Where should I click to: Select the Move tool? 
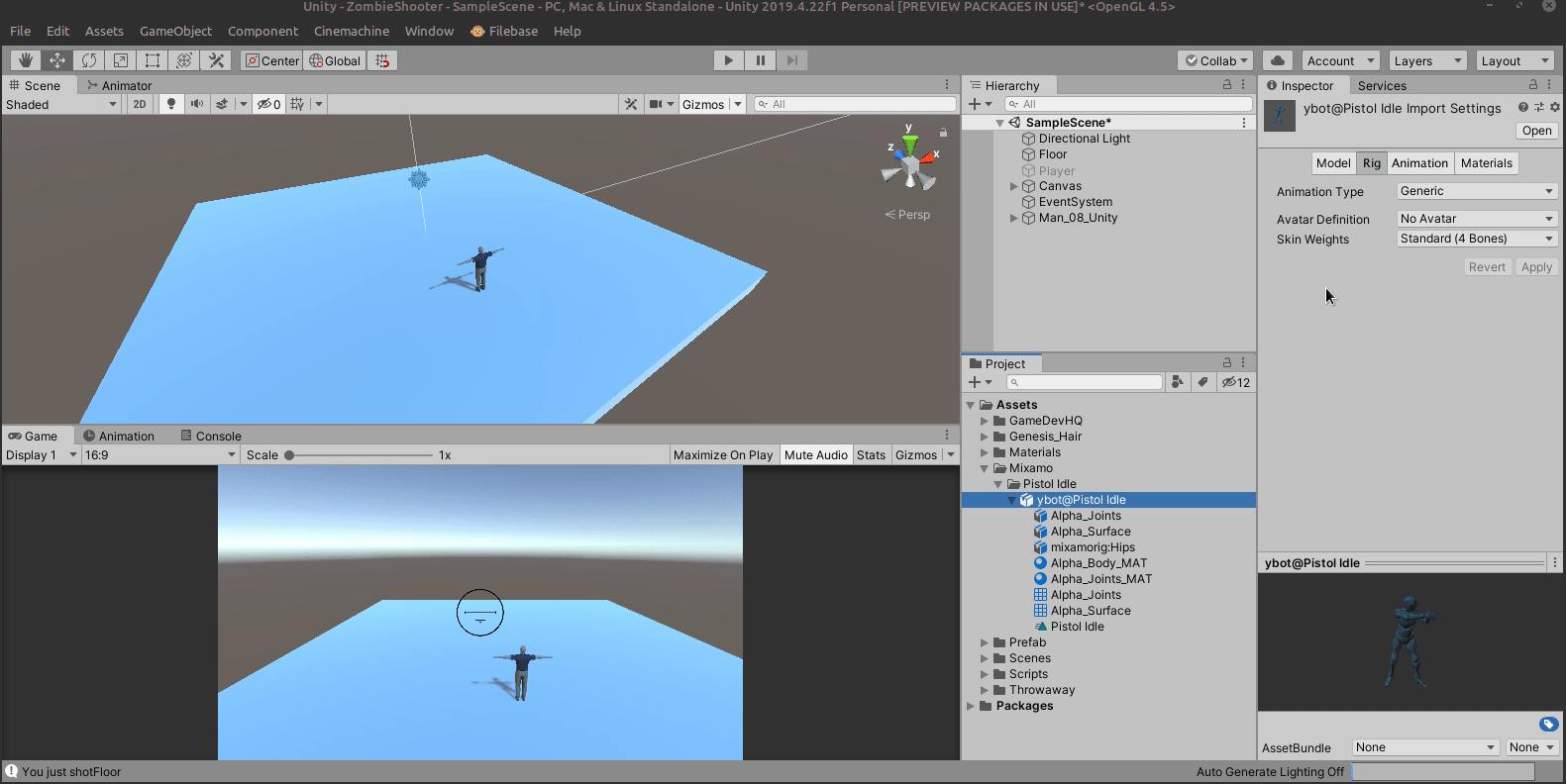tap(57, 60)
